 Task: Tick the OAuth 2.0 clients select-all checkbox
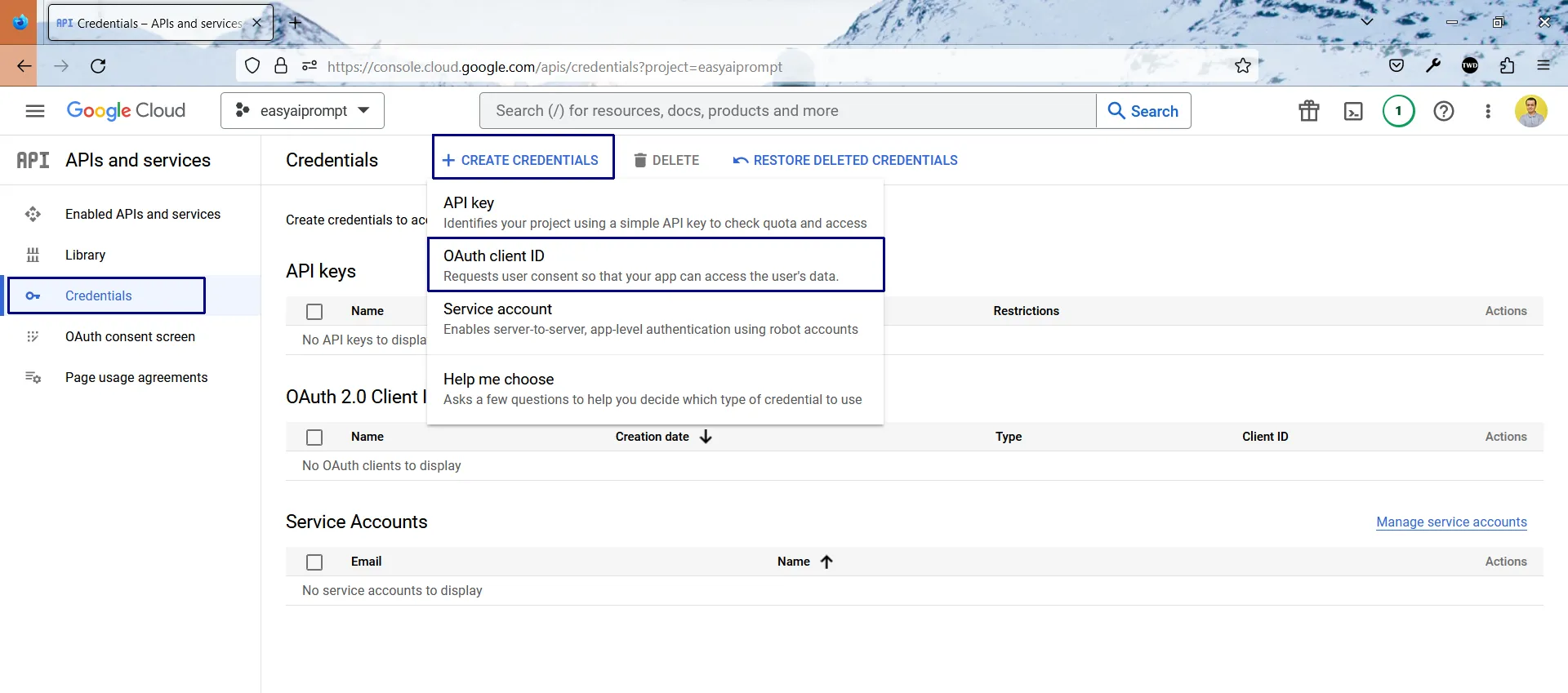[x=314, y=438]
